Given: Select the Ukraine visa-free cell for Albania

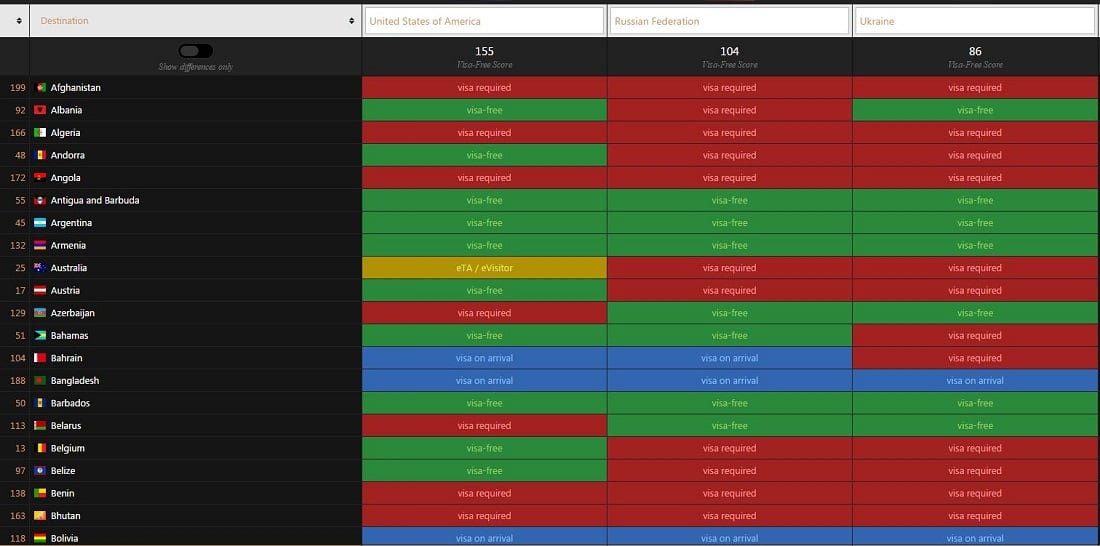Looking at the screenshot, I should tap(975, 110).
